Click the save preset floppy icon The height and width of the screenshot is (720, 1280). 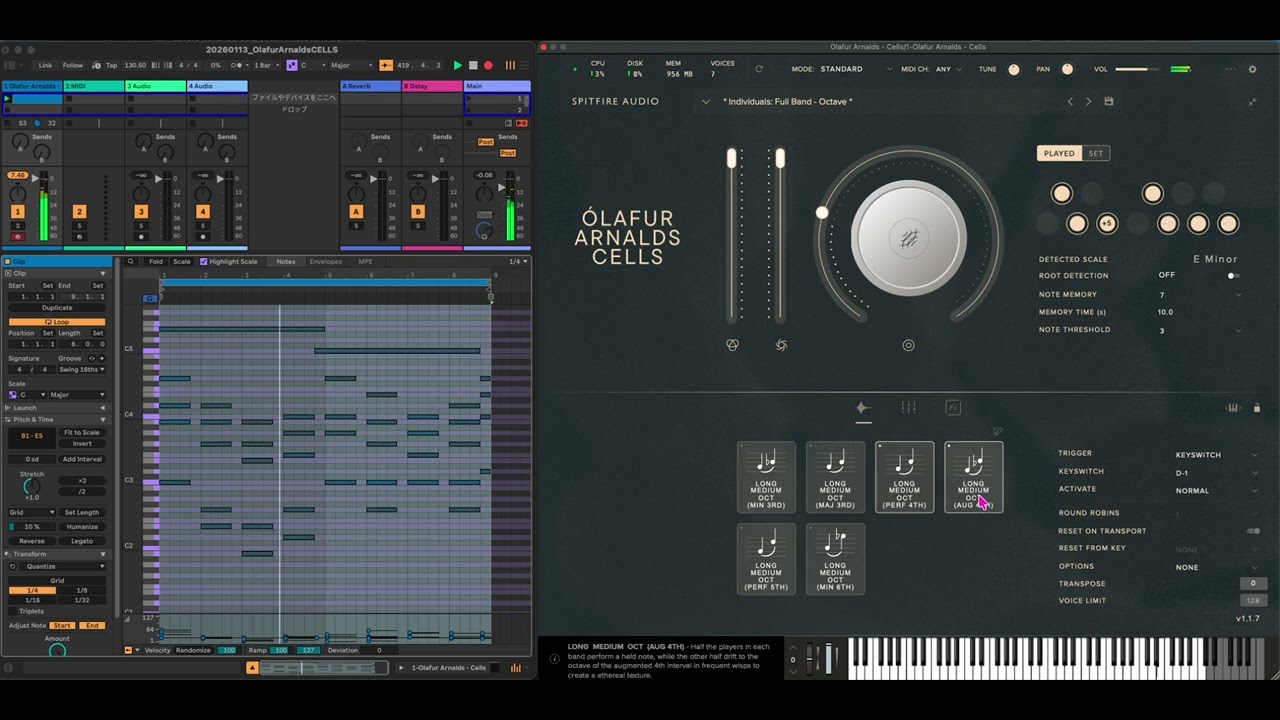[x=1108, y=101]
